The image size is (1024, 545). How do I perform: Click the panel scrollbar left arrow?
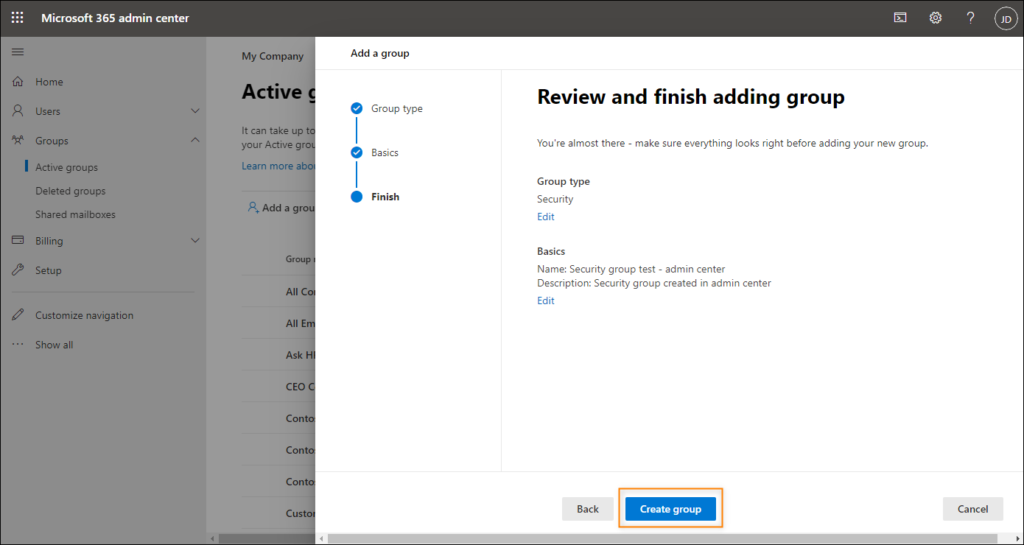(x=320, y=539)
